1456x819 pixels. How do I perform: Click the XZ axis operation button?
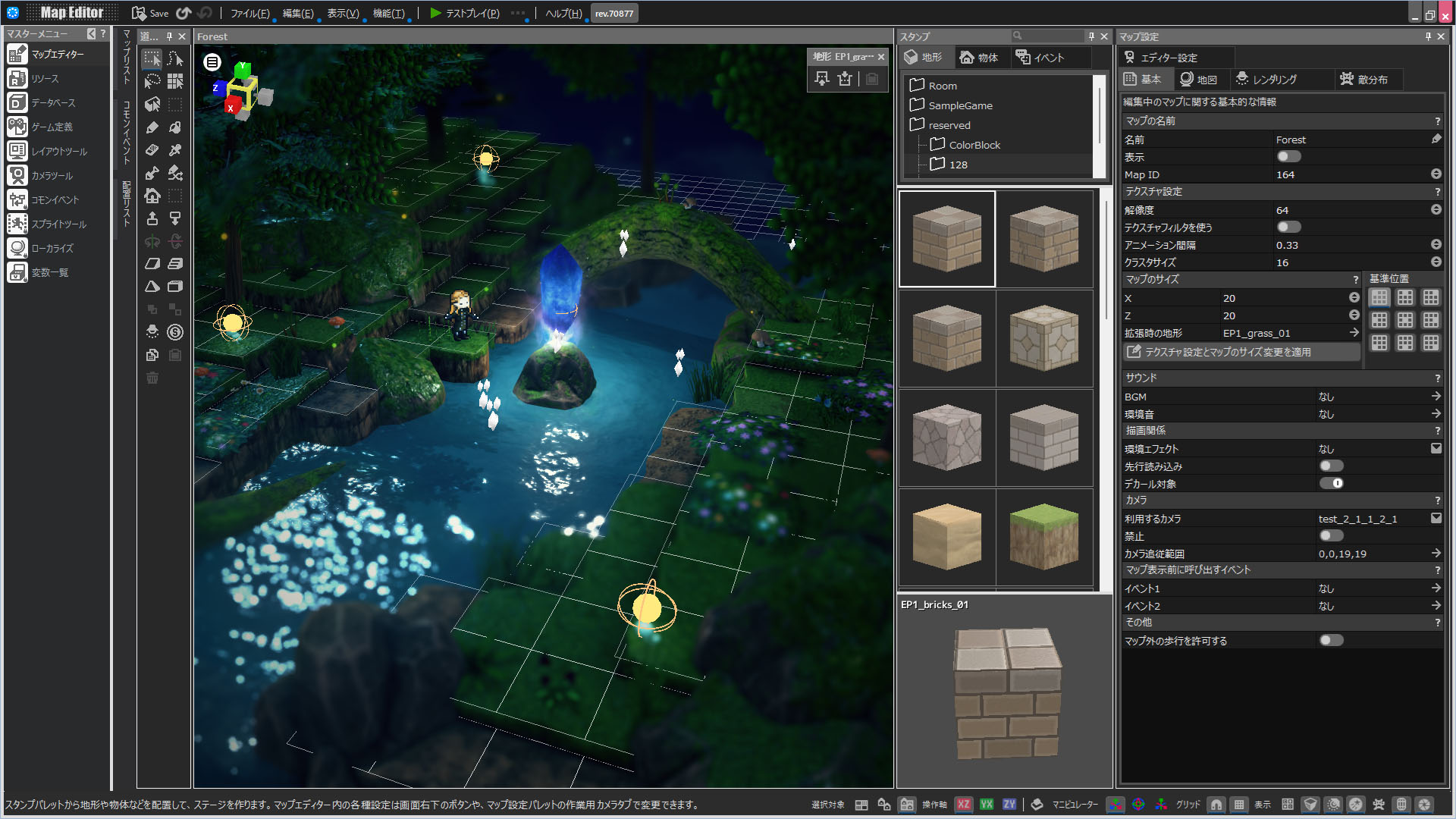point(963,805)
